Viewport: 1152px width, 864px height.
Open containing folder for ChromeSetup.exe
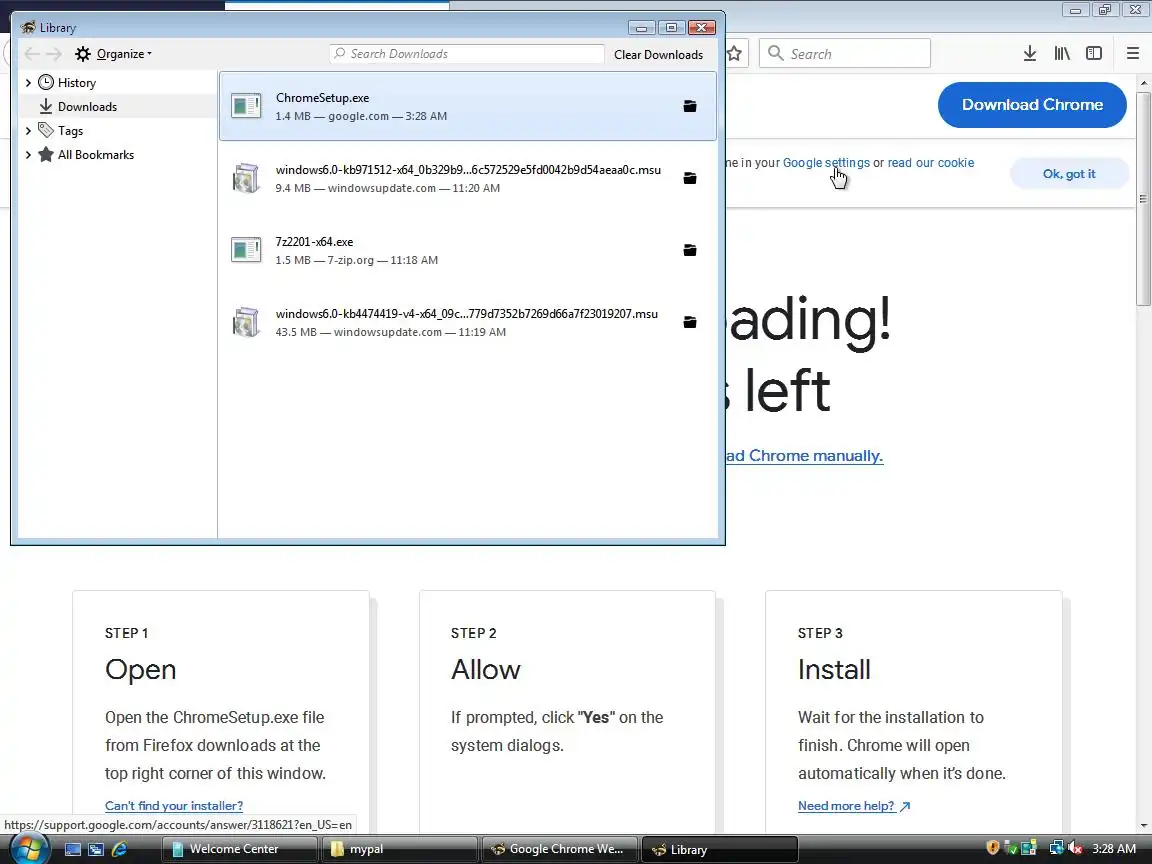tap(689, 107)
